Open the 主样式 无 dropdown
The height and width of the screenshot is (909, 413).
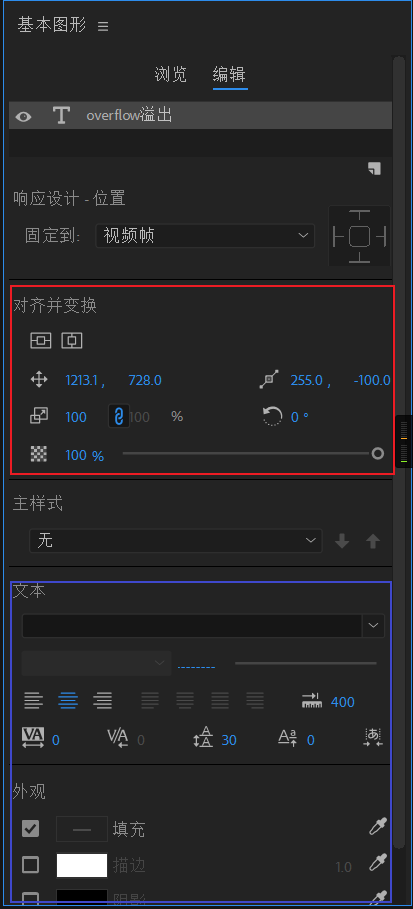coord(176,541)
